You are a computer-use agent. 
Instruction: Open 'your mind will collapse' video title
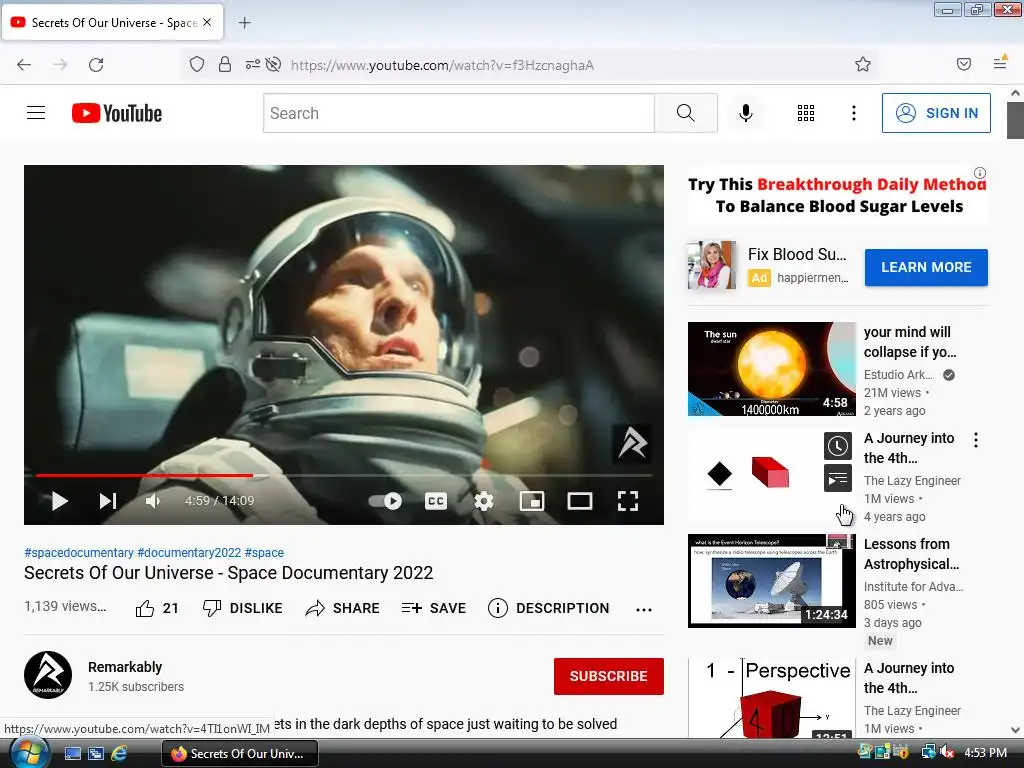[x=910, y=342]
